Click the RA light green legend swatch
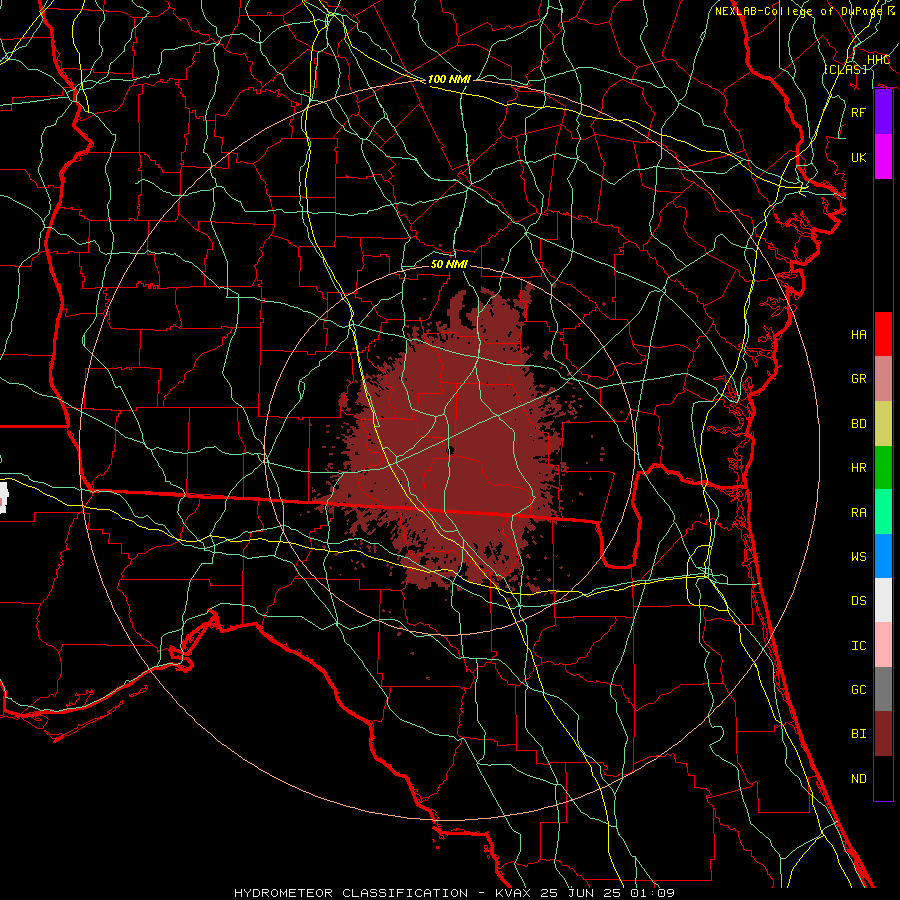 coord(883,512)
